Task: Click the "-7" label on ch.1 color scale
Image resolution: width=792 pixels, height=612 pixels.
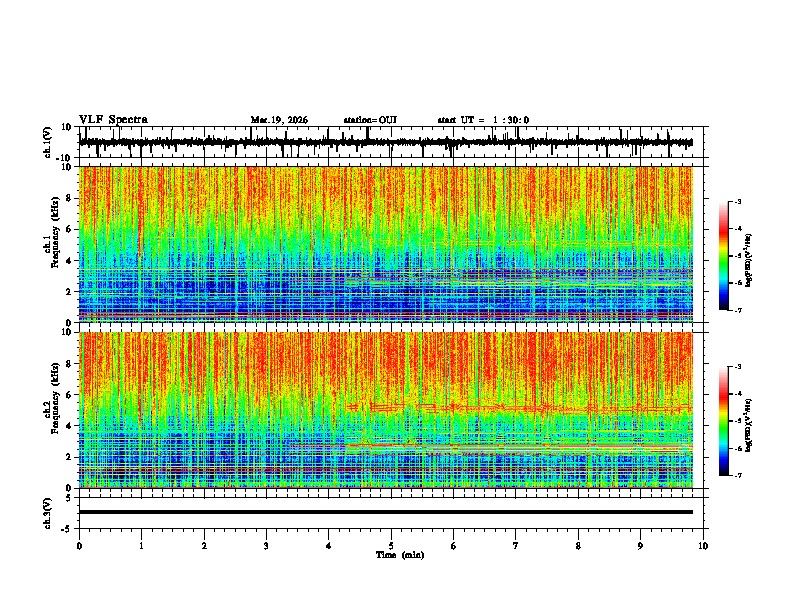Action: coord(737,310)
